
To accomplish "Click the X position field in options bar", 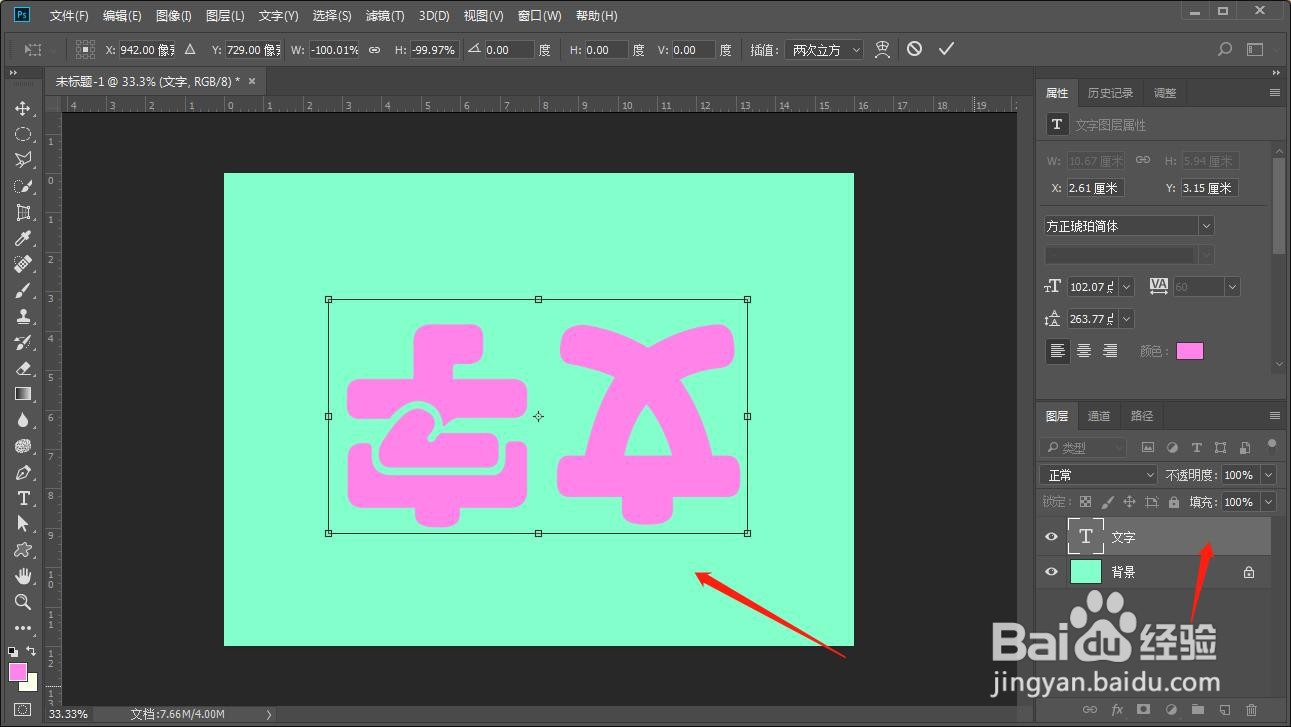I will pyautogui.click(x=148, y=50).
